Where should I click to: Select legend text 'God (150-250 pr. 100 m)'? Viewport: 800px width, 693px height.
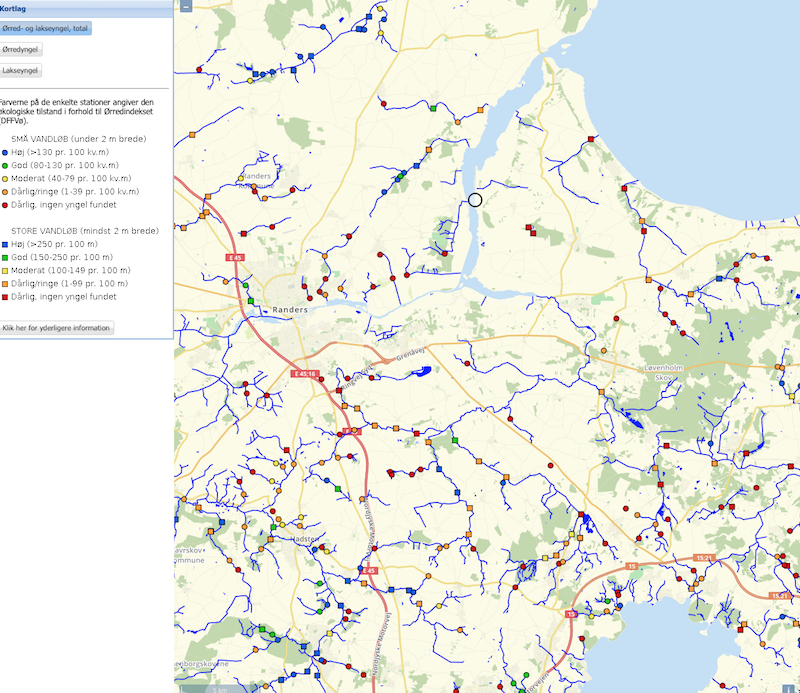[62, 257]
